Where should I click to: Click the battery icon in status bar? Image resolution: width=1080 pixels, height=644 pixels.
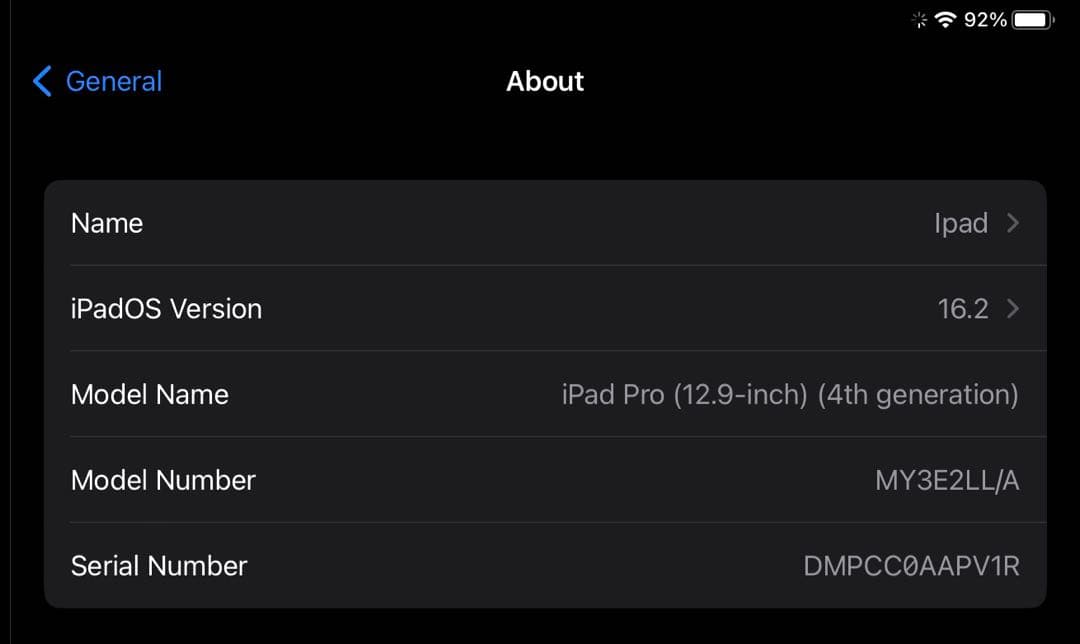tap(1029, 18)
